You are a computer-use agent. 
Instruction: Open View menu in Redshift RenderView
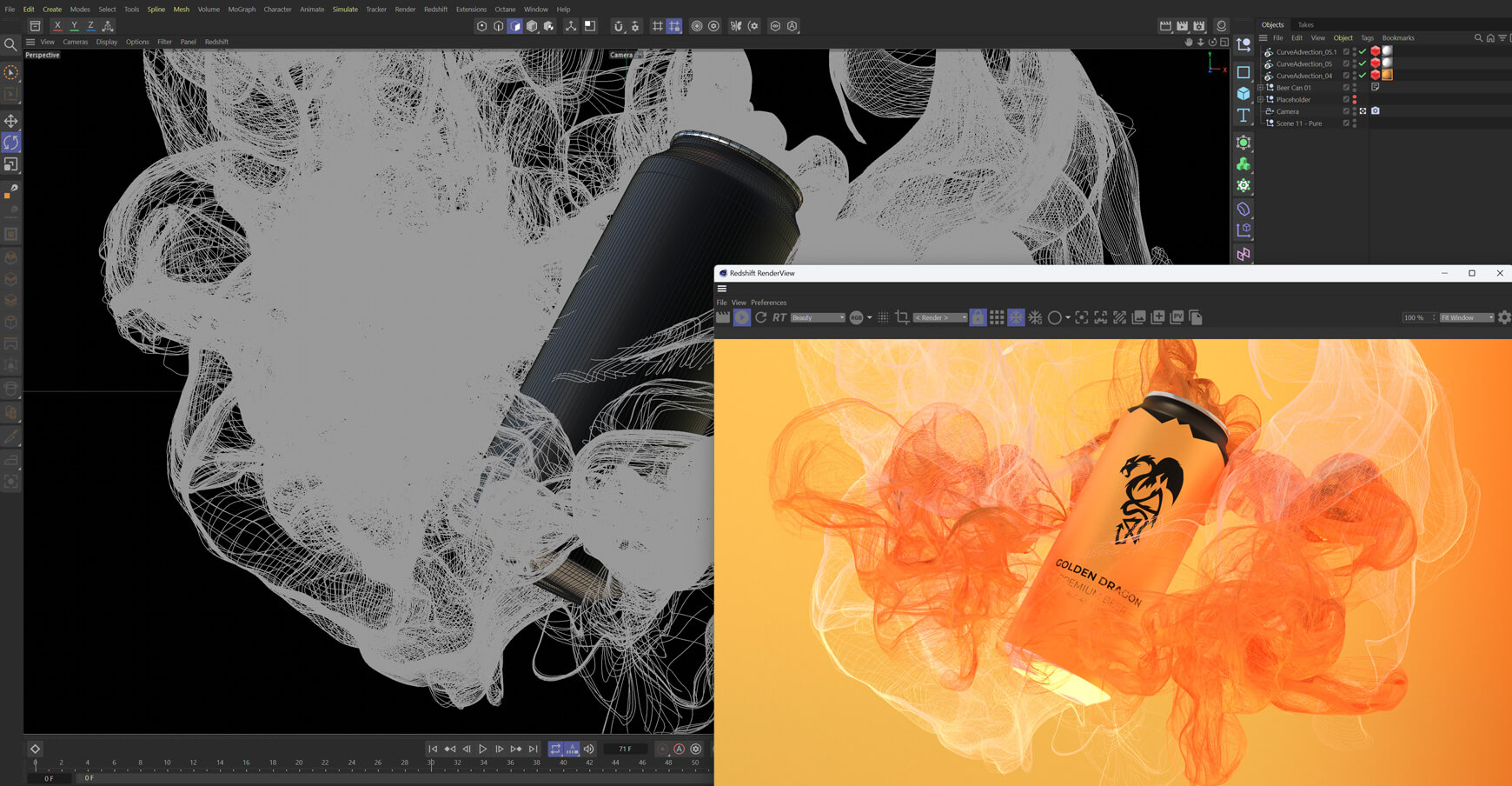(739, 303)
